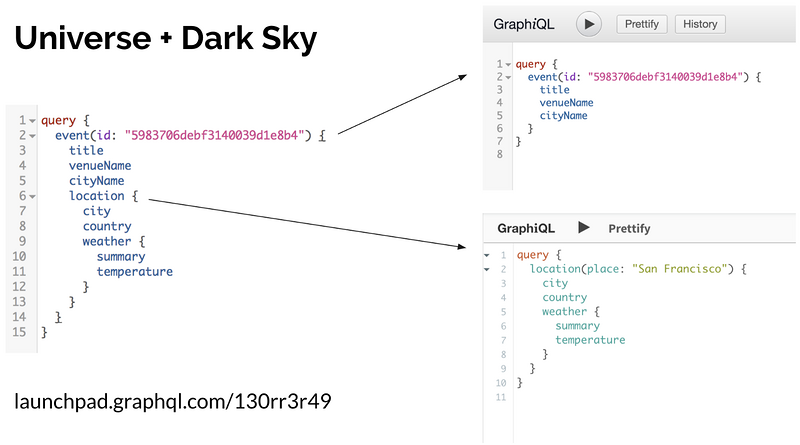Click 'temperature' in the lower GraphiQL editor
This screenshot has height=445, width=800.
pos(590,340)
